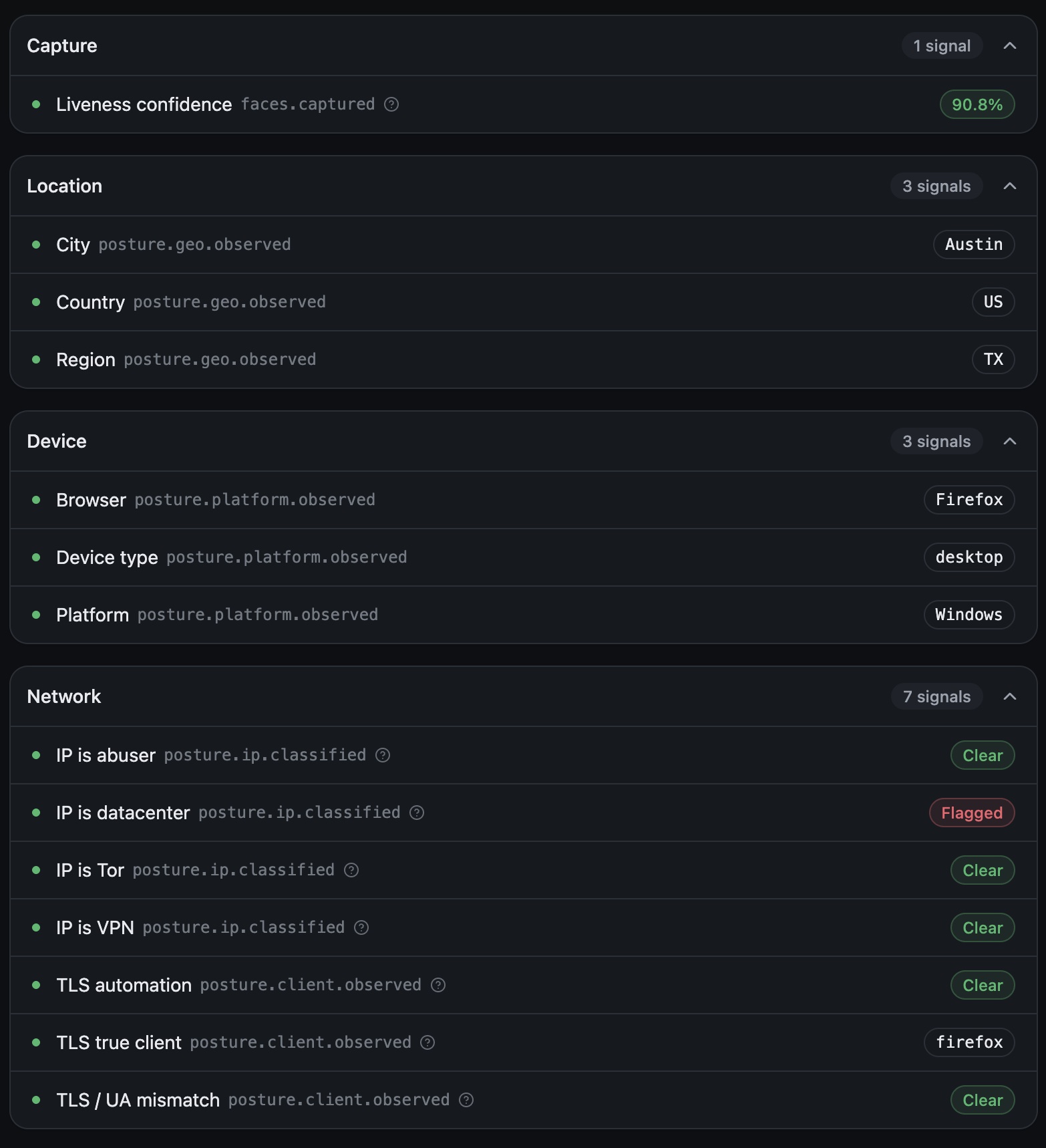Click the Austin city value

point(974,245)
